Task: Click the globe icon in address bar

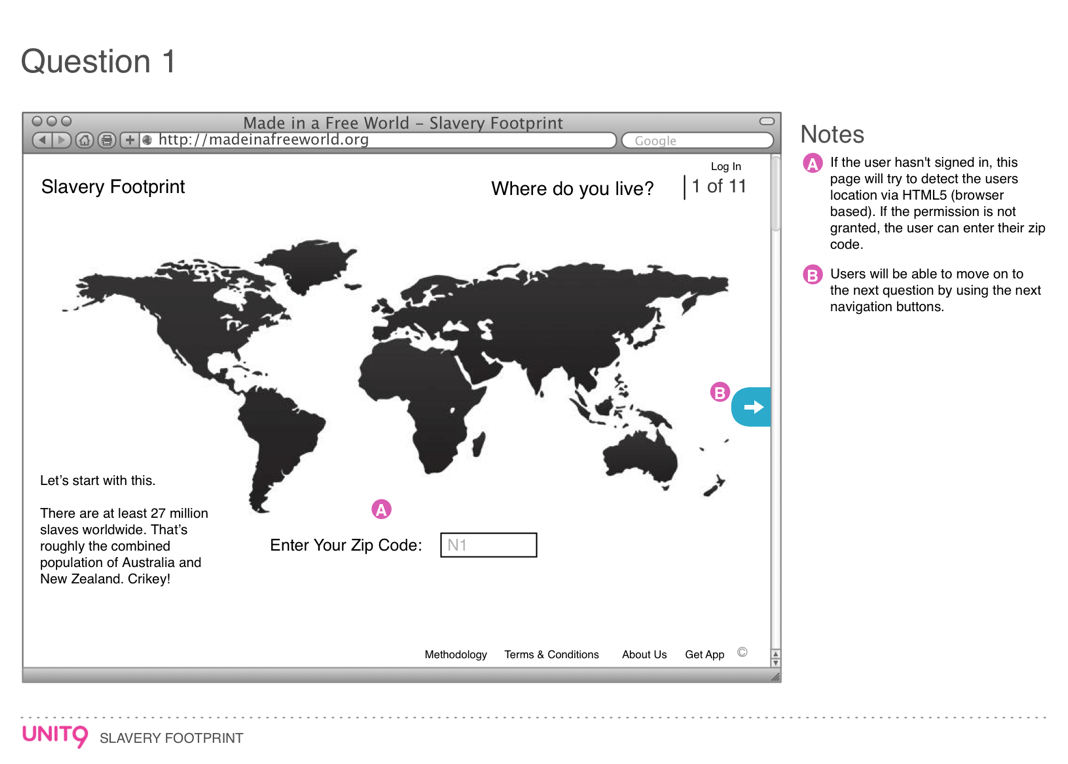Action: [x=146, y=140]
